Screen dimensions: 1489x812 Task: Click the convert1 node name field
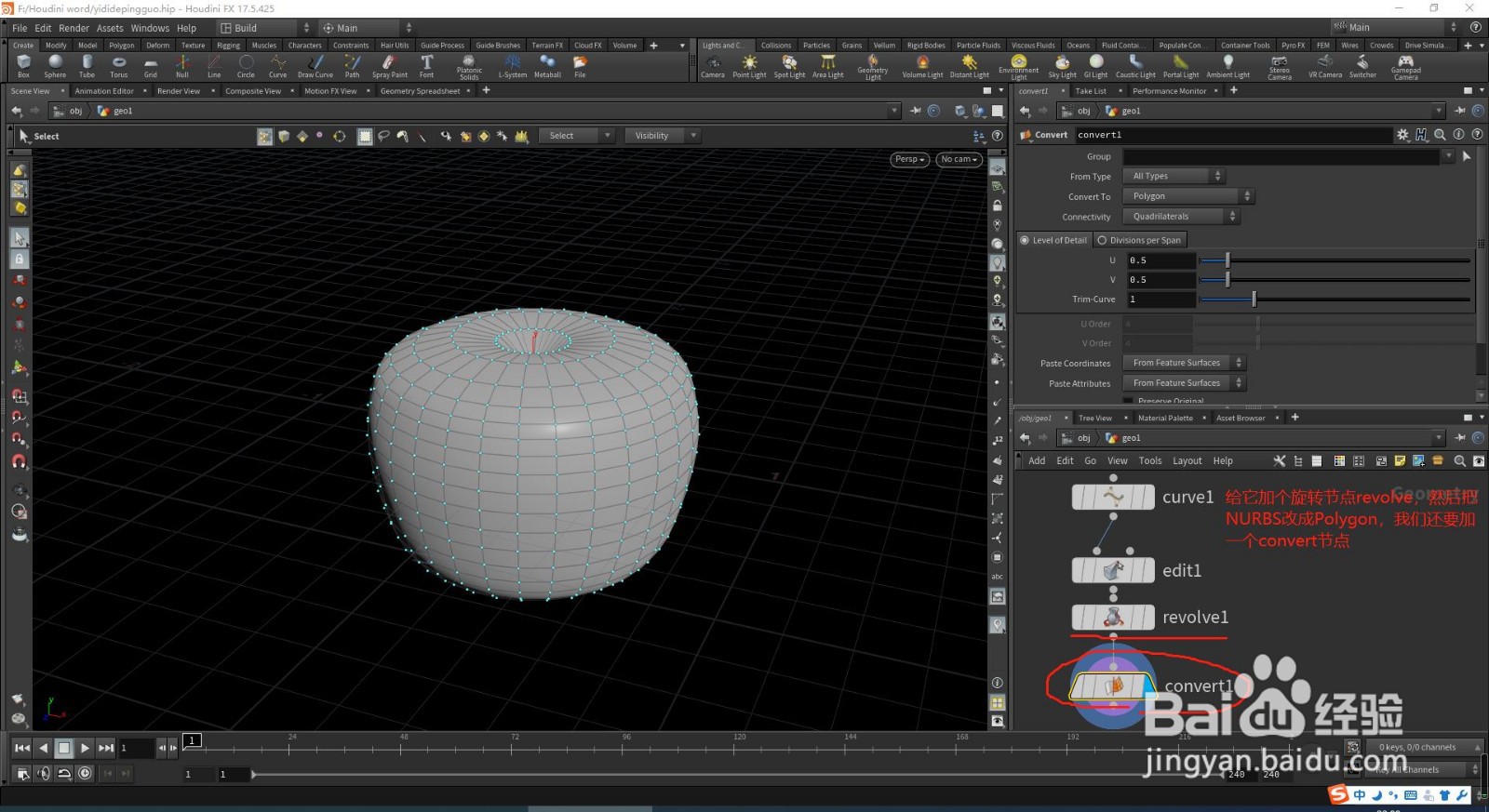coord(1233,135)
